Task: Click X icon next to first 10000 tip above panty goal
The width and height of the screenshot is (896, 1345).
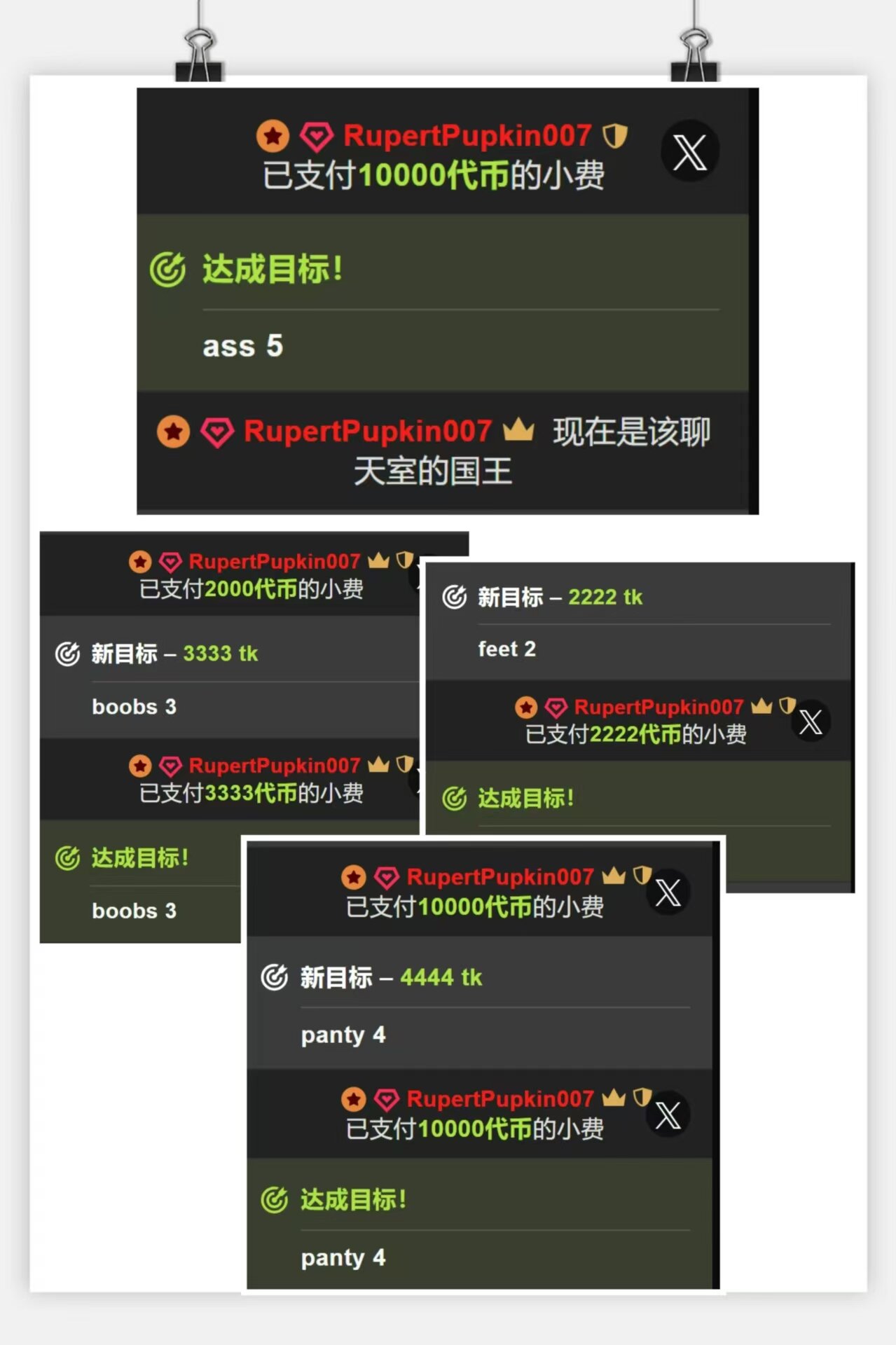Action: (668, 893)
